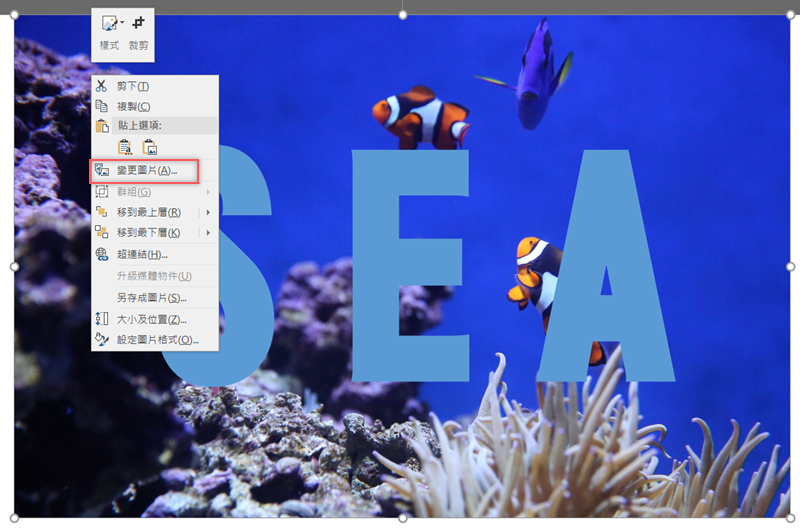Viewport: 800px width, 531px height.
Task: Click the hyperlink globe icon
Action: tap(102, 254)
